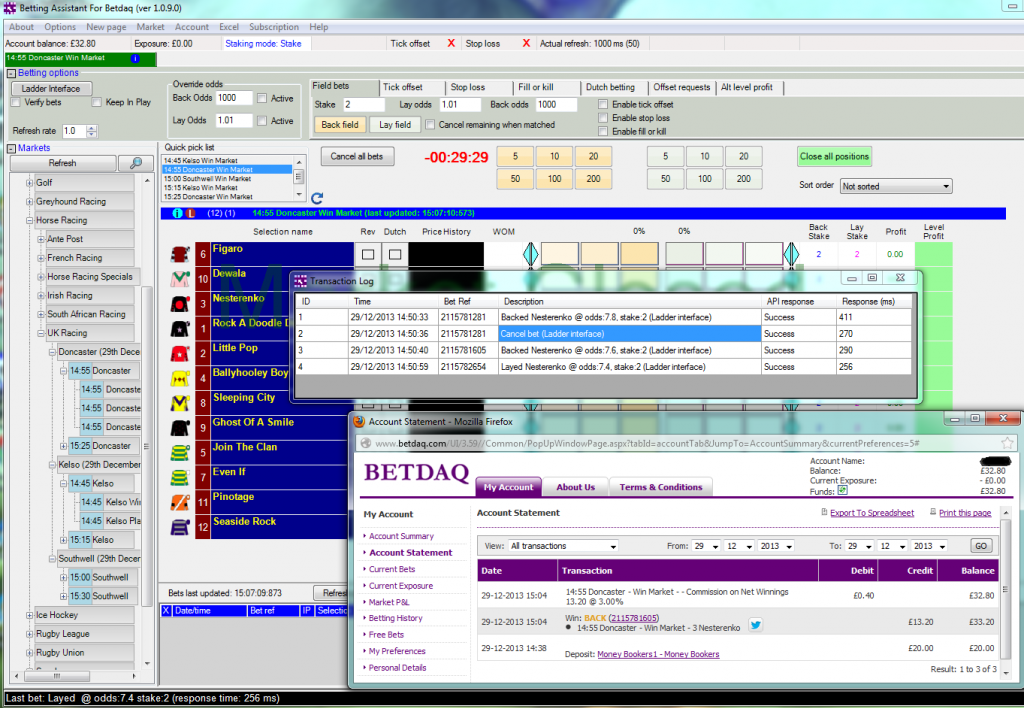Open the Export To Spreadsheet link

click(872, 513)
